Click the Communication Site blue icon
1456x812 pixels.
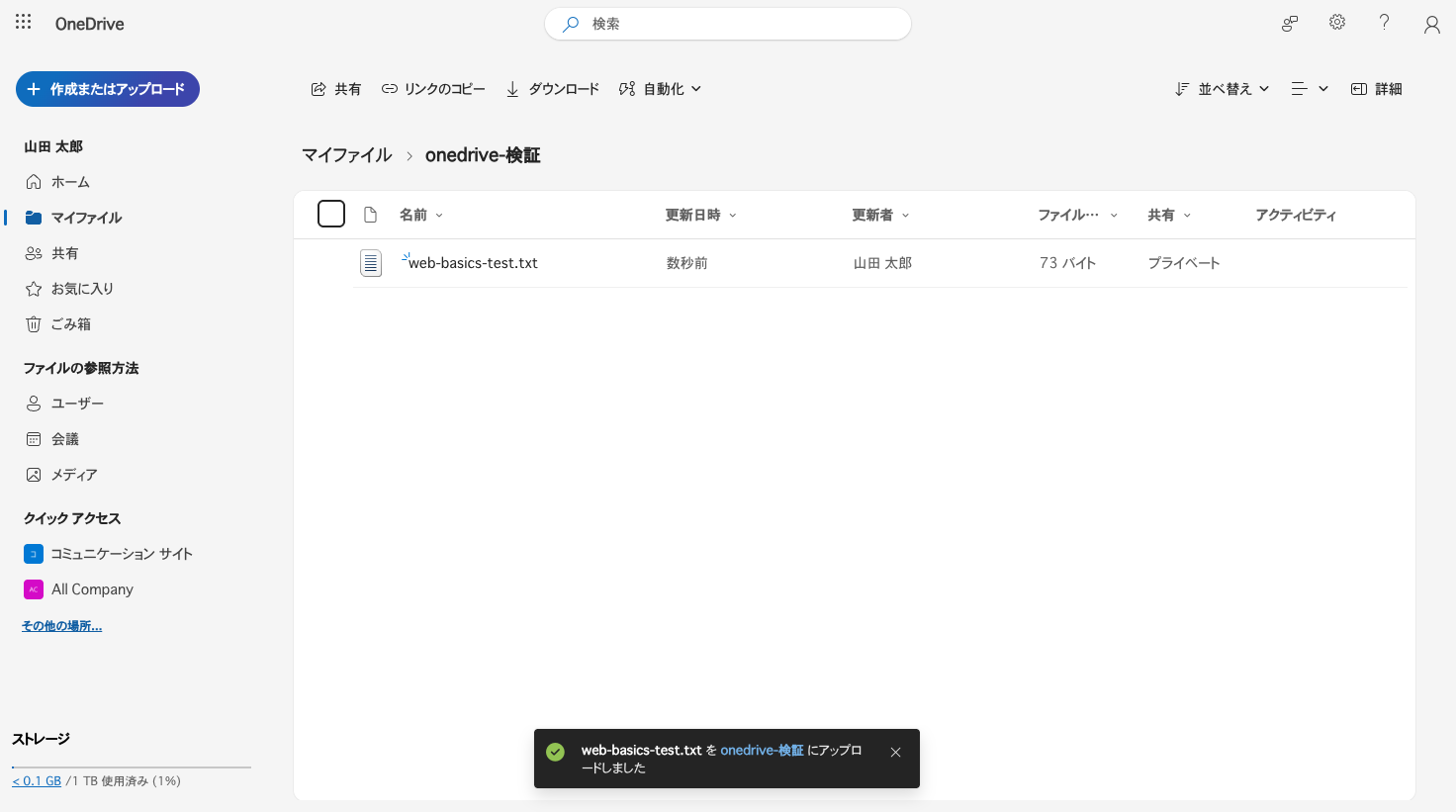(34, 554)
